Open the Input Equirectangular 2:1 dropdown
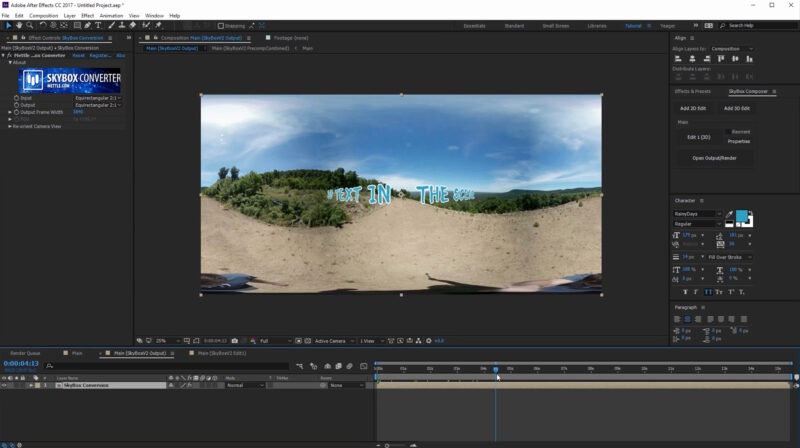Viewport: 800px width, 448px height. (97, 98)
